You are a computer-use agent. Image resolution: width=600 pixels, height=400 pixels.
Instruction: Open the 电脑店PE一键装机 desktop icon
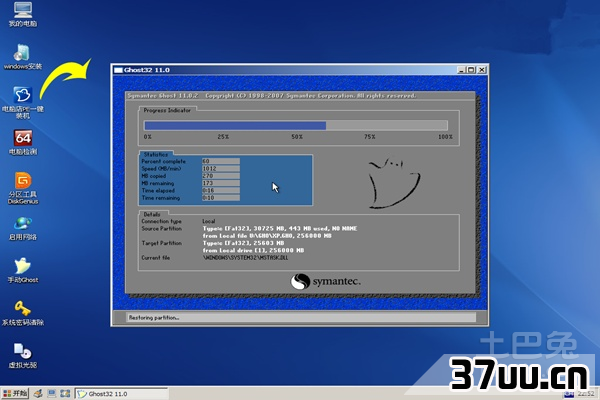(x=23, y=103)
